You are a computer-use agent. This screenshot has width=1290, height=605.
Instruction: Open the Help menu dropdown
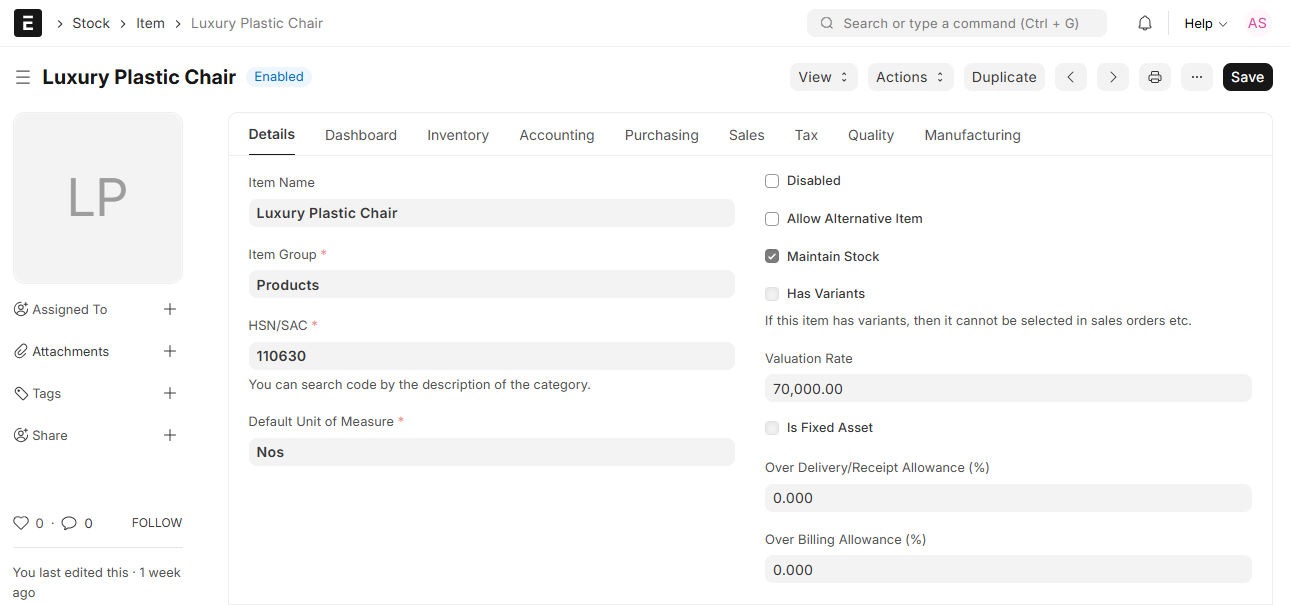[x=1205, y=23]
